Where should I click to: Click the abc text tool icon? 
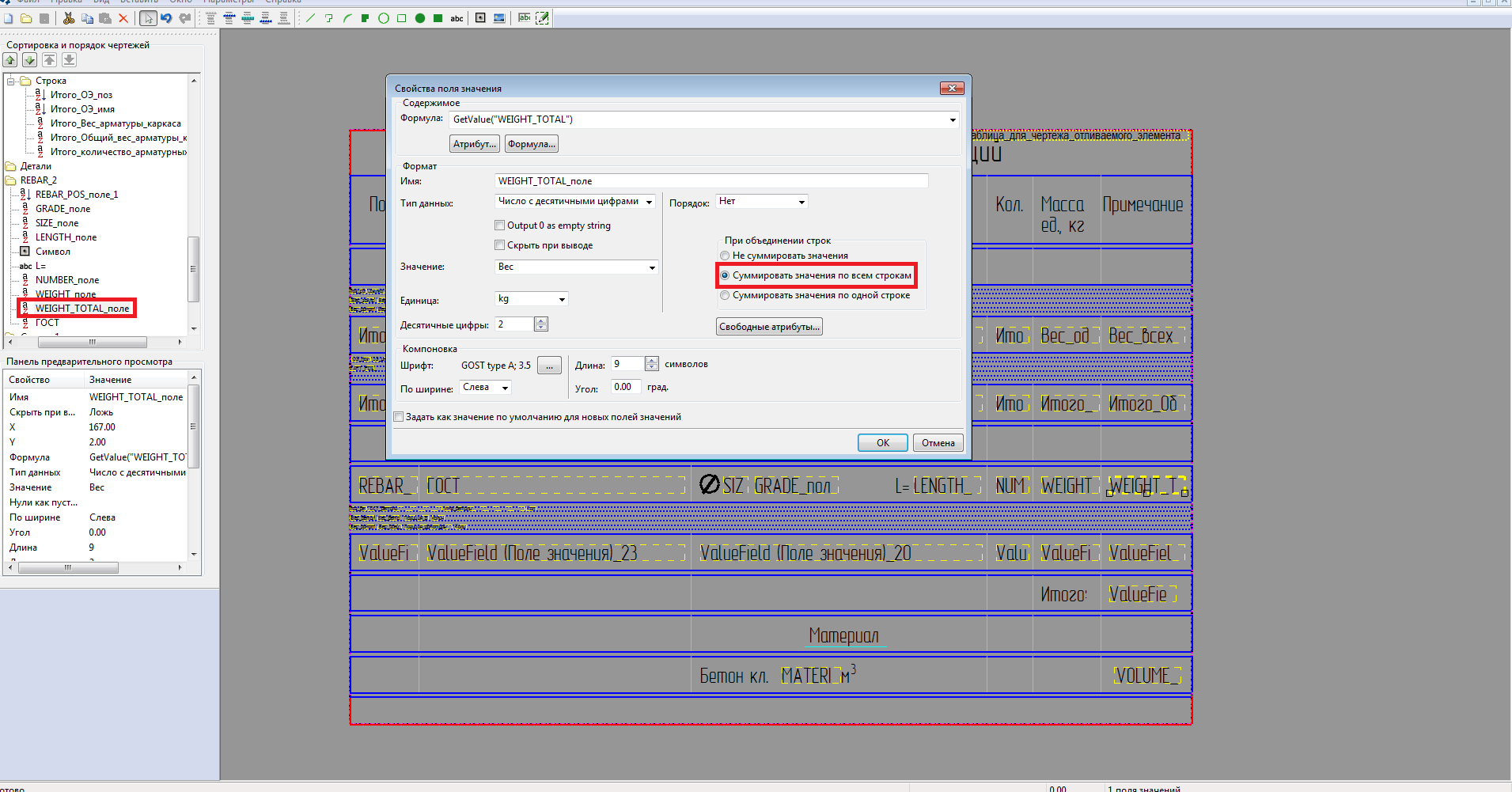click(457, 18)
